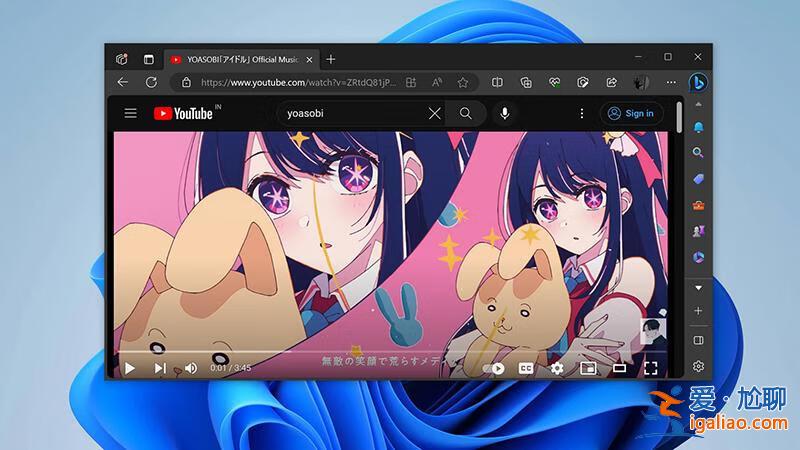Toggle theater mode

[619, 368]
